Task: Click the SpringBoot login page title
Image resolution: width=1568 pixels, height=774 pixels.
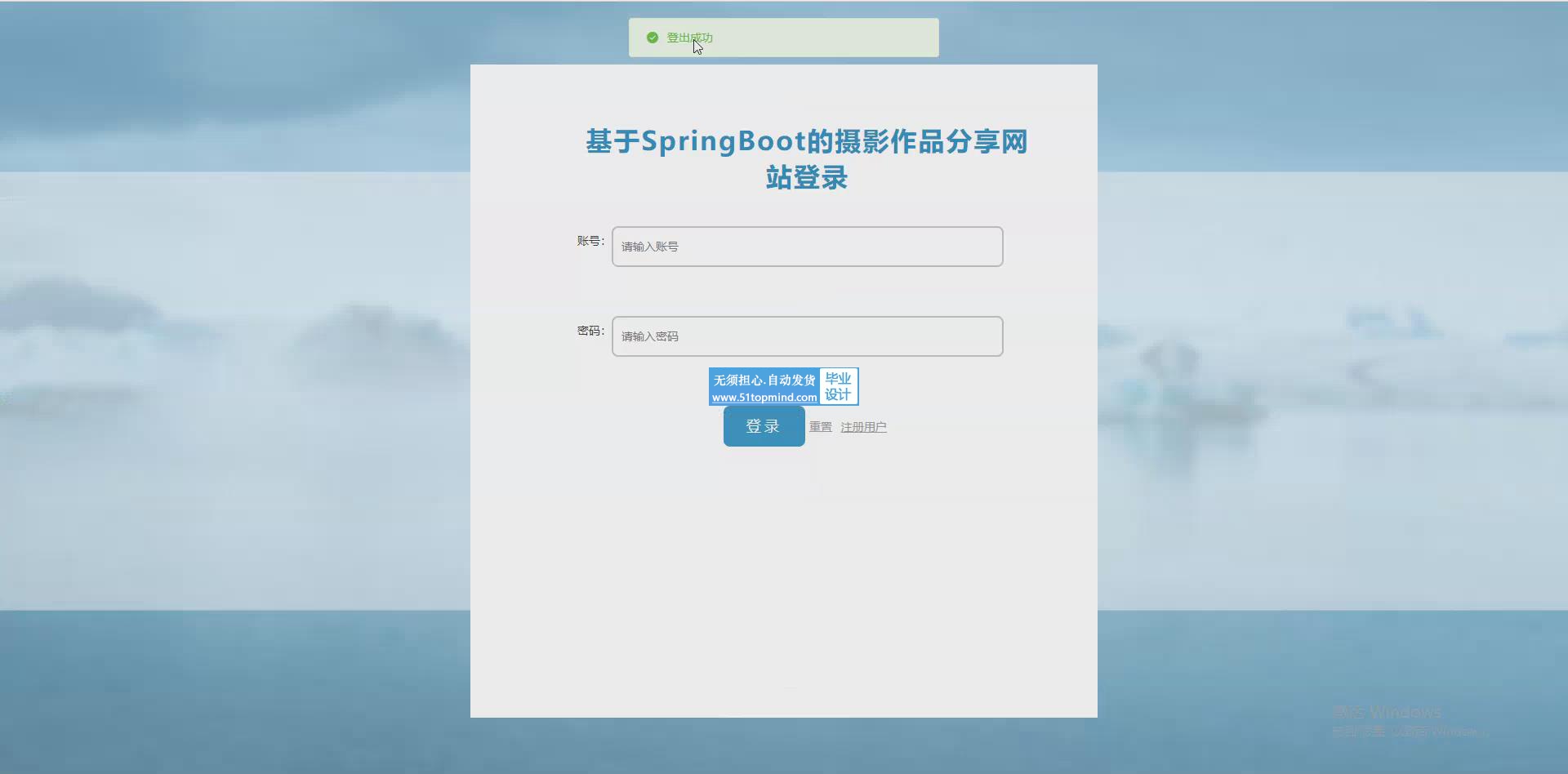Action: point(807,159)
